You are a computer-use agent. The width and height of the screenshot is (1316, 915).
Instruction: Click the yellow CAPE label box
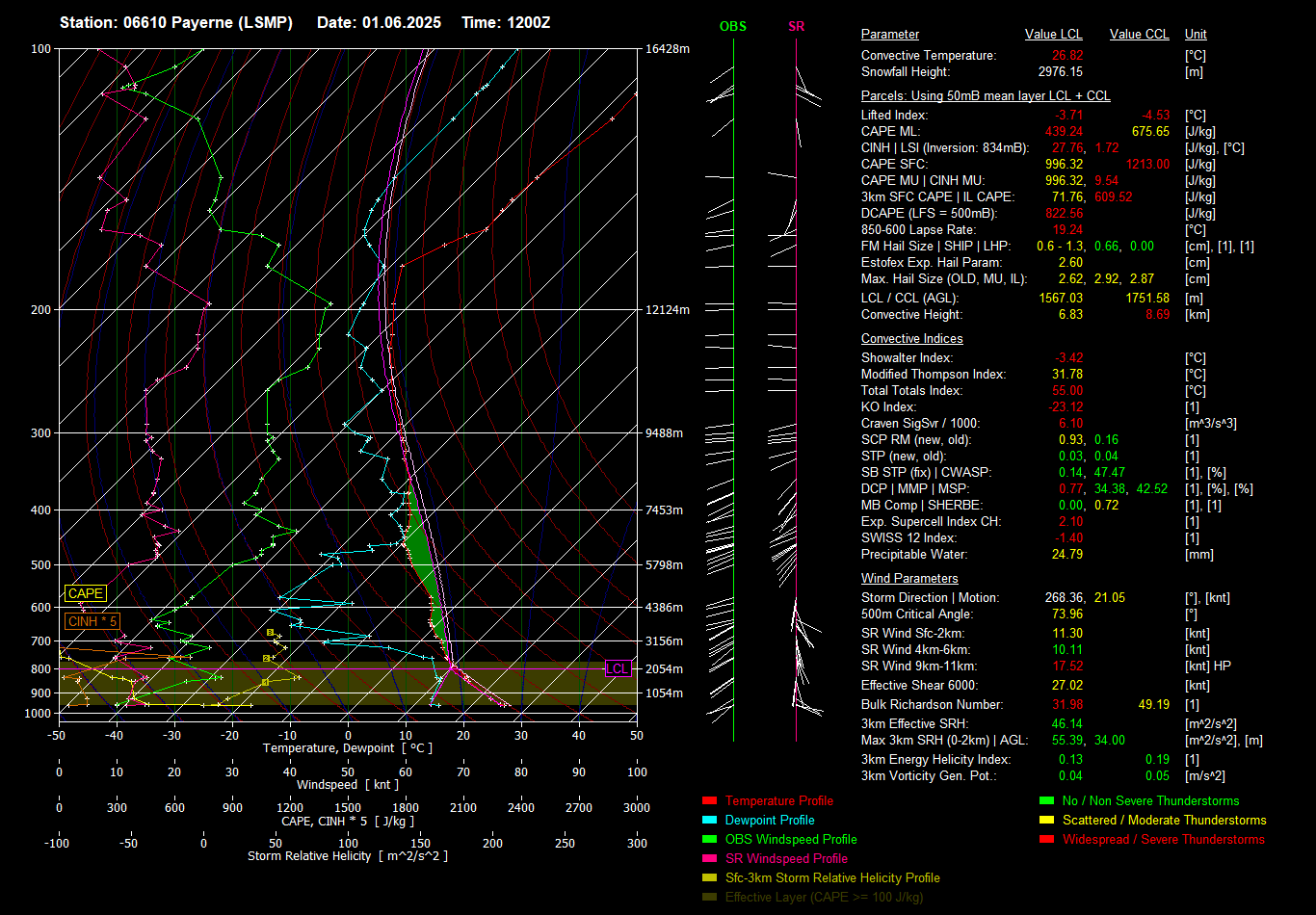(85, 593)
